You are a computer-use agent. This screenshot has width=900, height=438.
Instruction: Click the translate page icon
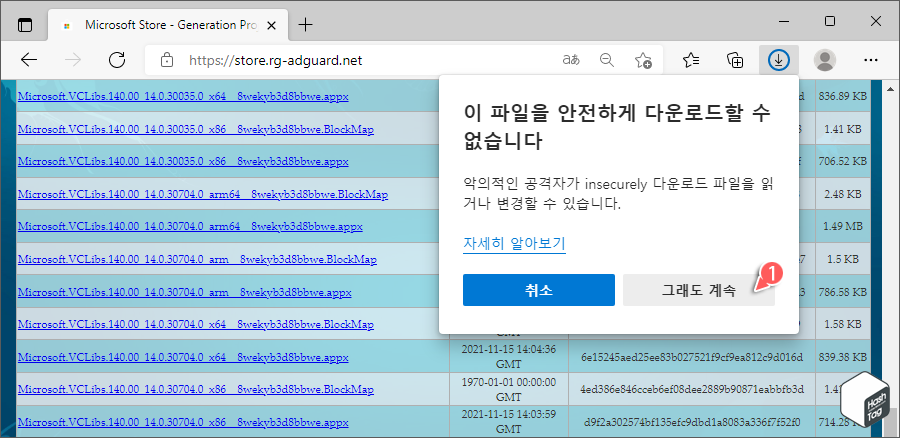(571, 60)
